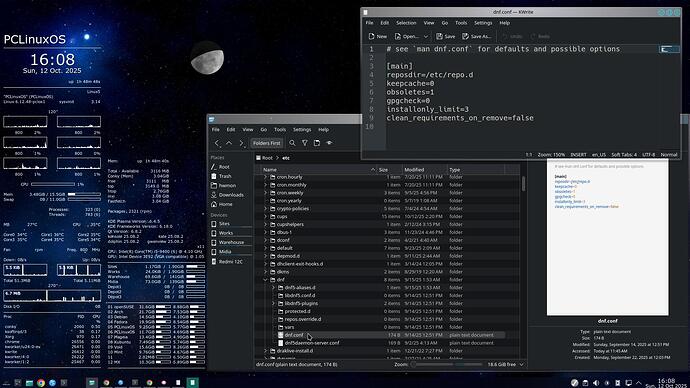Open Chrome from the taskbar launcher

41,383
